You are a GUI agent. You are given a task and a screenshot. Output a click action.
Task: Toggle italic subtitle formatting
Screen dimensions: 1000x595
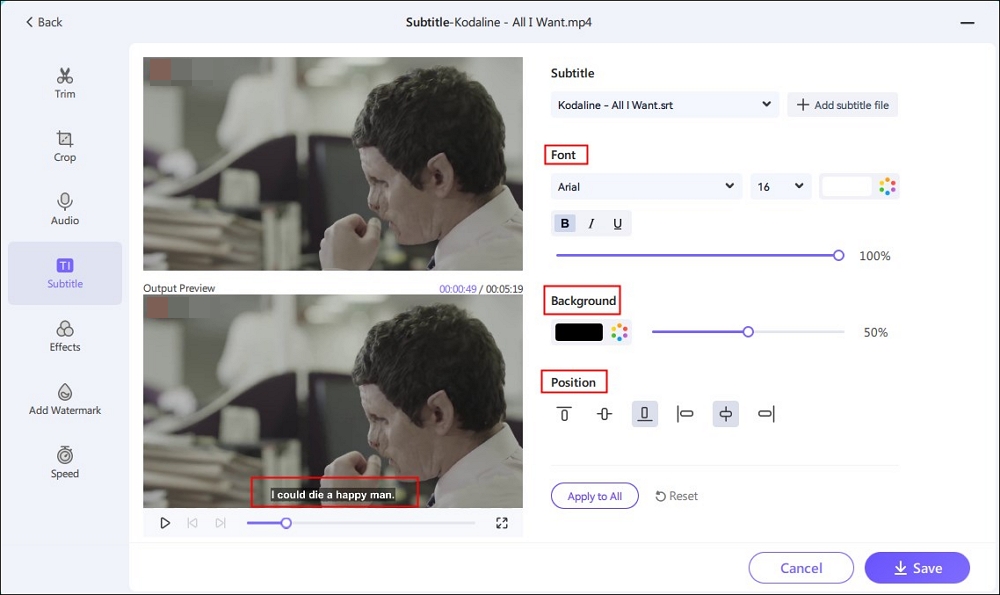click(x=591, y=224)
